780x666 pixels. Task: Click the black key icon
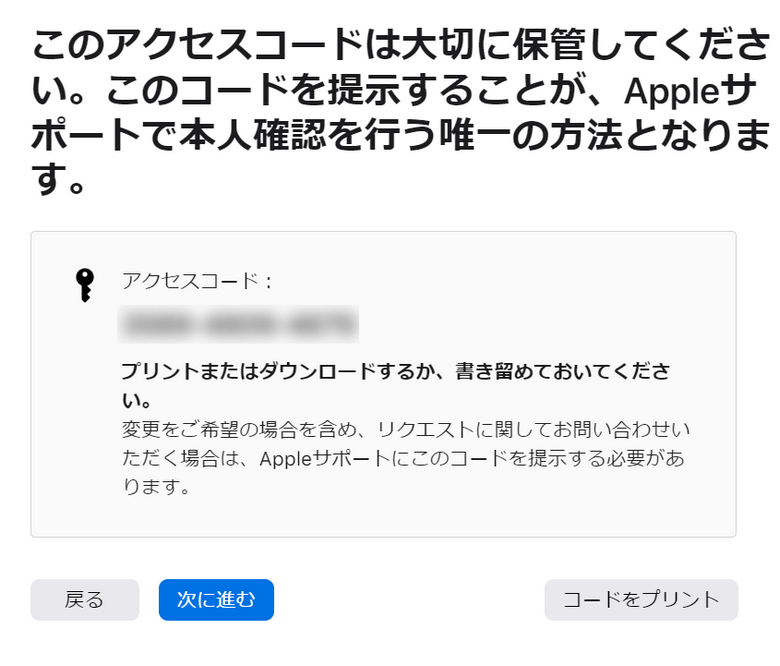pyautogui.click(x=86, y=285)
